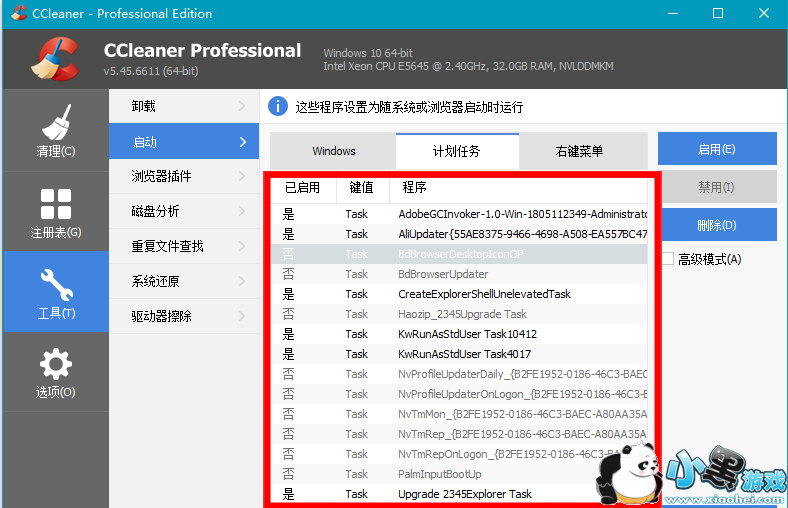Select the BdBrowserDesktopIconOP row
Viewport: 788px width, 508px height.
[459, 254]
